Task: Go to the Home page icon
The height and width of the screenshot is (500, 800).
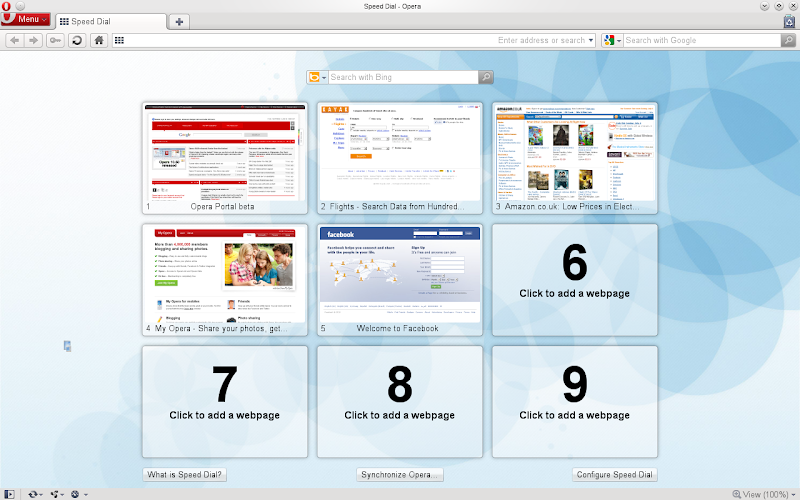Action: coord(99,40)
